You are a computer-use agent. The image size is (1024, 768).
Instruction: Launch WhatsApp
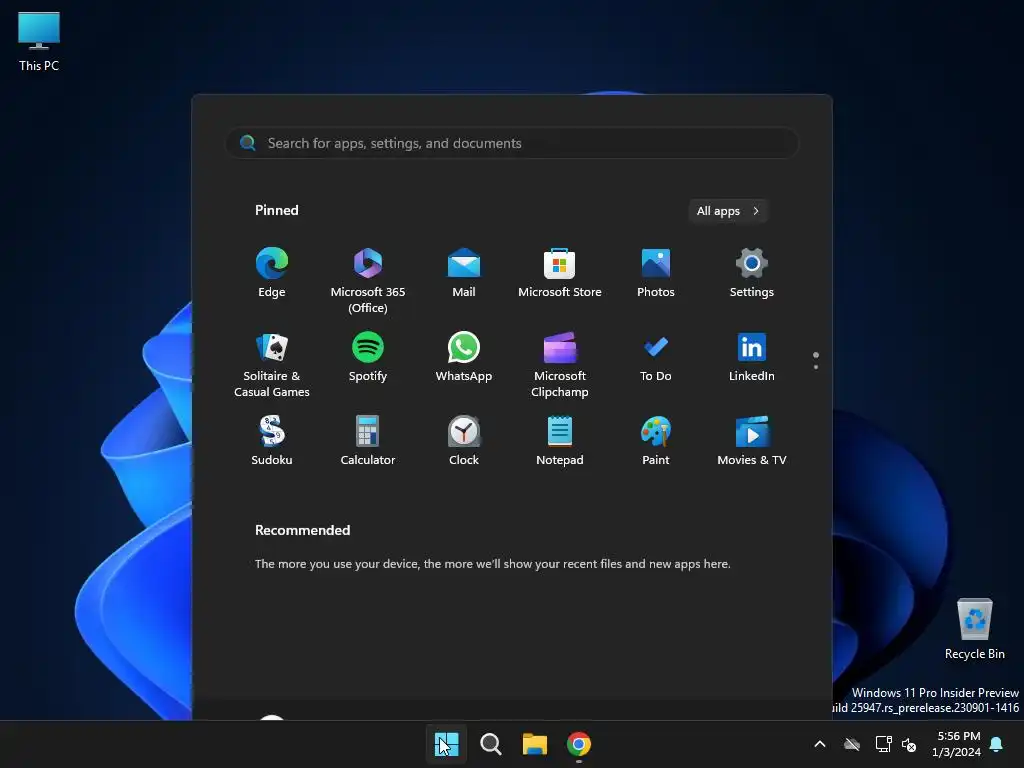coord(464,357)
